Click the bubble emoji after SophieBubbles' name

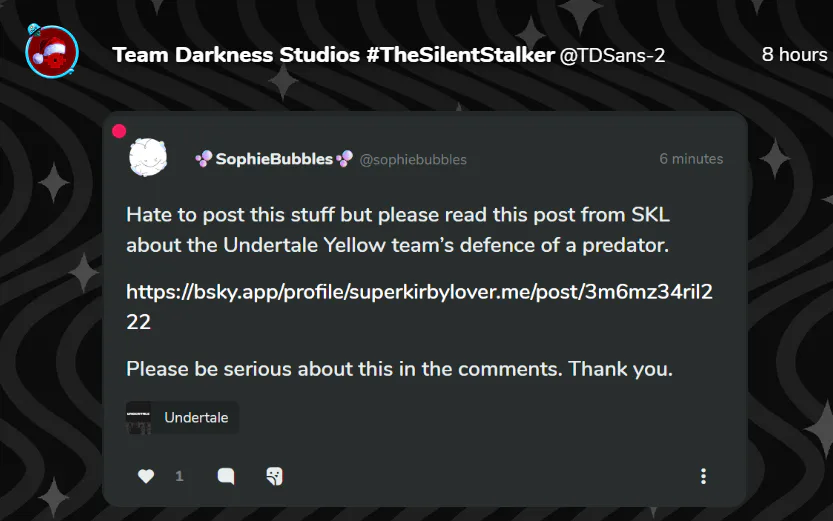pyautogui.click(x=345, y=159)
